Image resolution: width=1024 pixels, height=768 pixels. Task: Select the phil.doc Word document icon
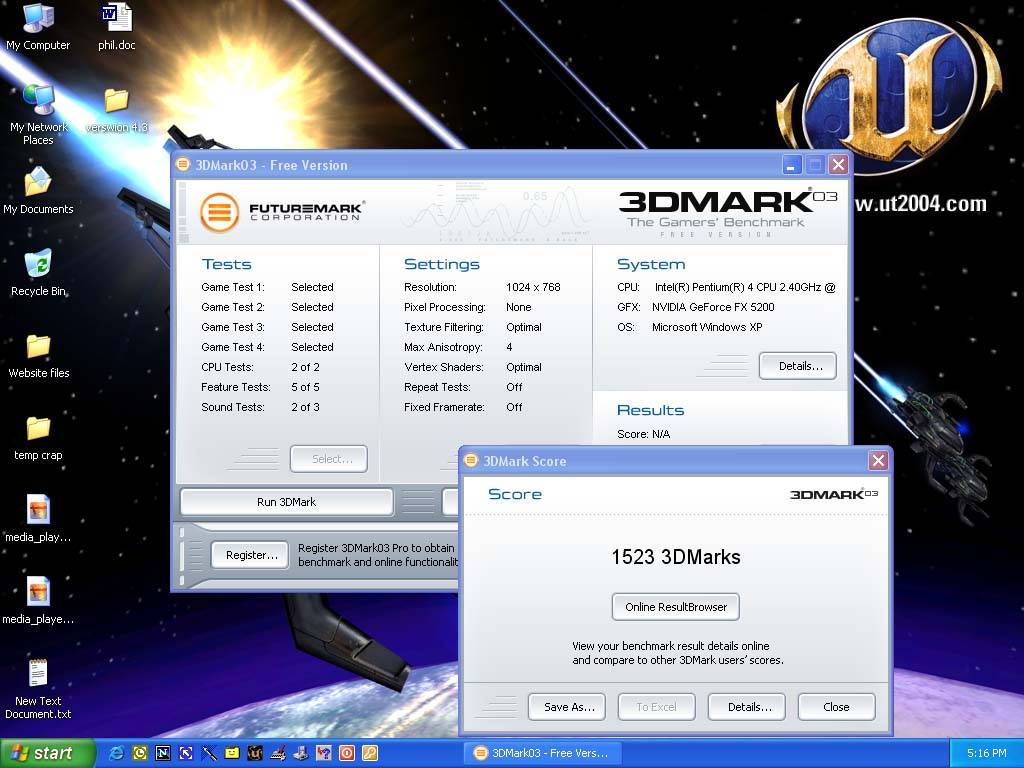point(117,26)
